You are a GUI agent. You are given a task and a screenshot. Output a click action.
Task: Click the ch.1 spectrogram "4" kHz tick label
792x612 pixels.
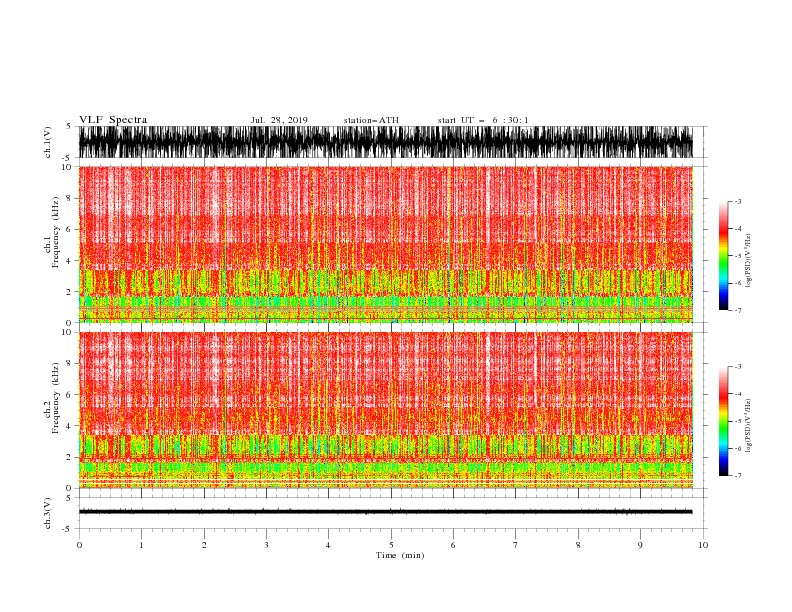69,261
